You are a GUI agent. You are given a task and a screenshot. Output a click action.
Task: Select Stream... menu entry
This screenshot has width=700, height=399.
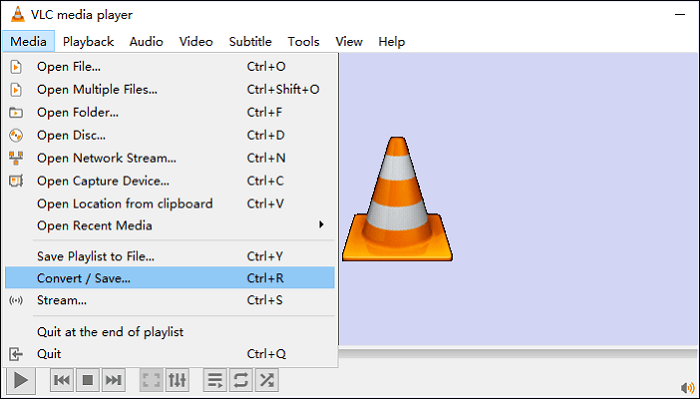tap(170, 300)
